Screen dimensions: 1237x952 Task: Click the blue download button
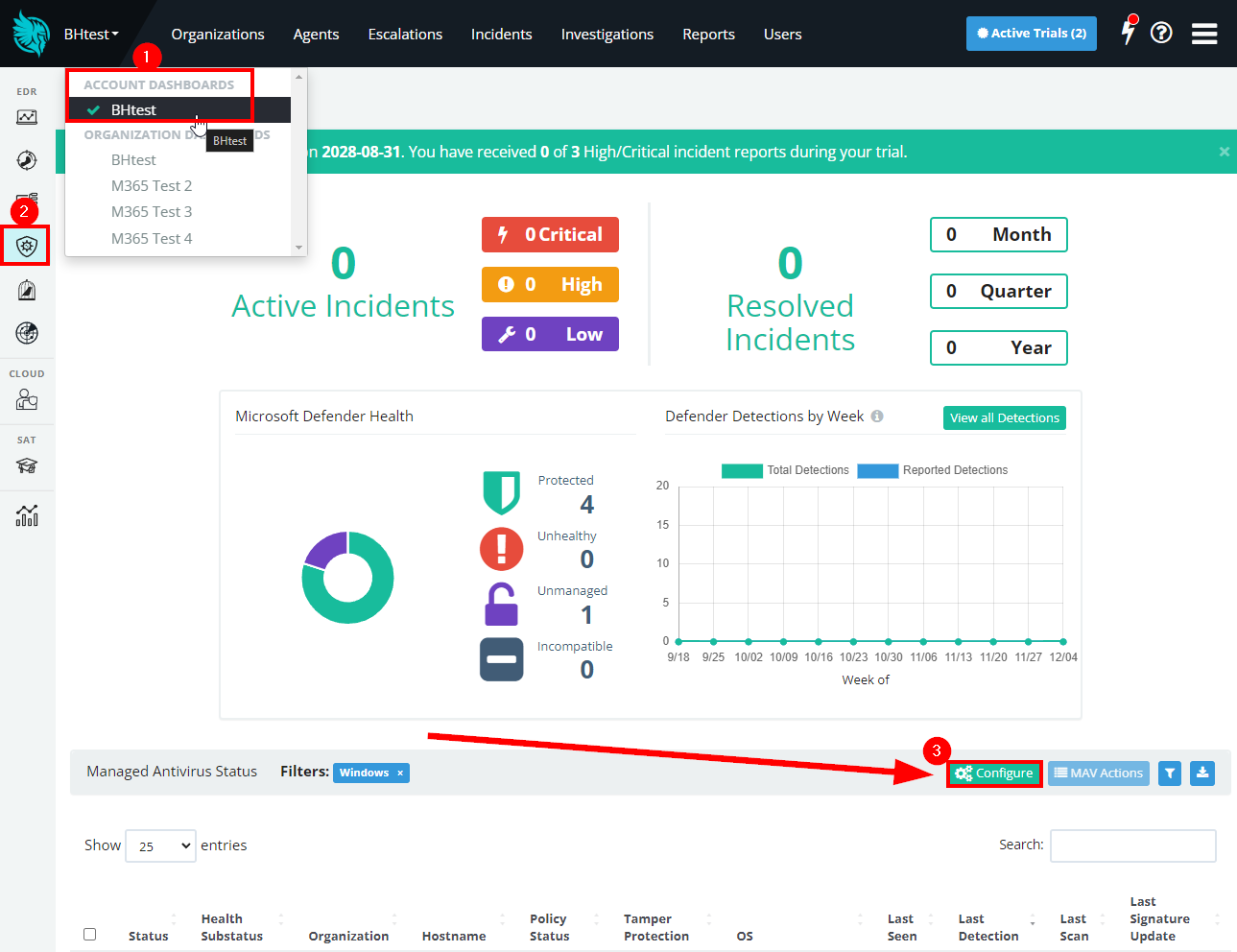click(1202, 773)
